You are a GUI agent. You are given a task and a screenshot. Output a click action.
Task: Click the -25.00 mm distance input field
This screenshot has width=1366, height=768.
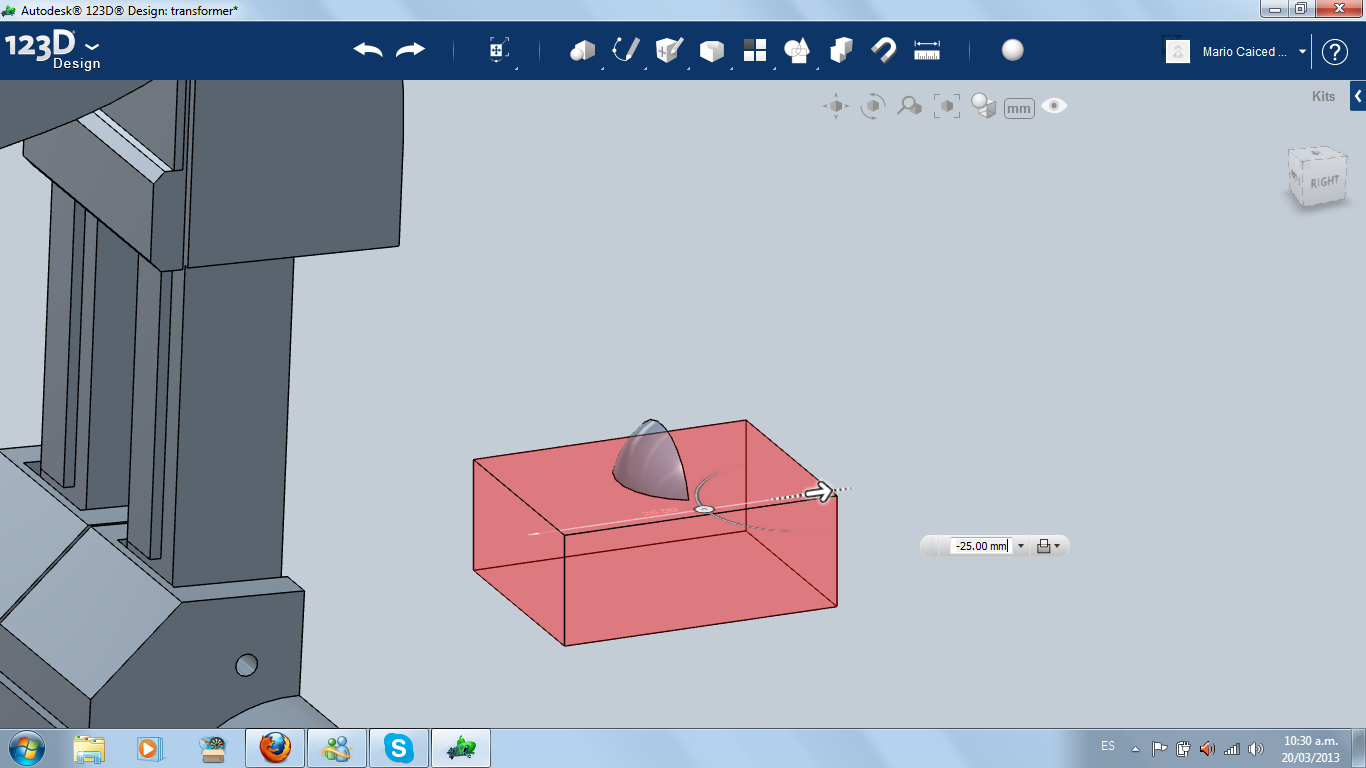980,546
